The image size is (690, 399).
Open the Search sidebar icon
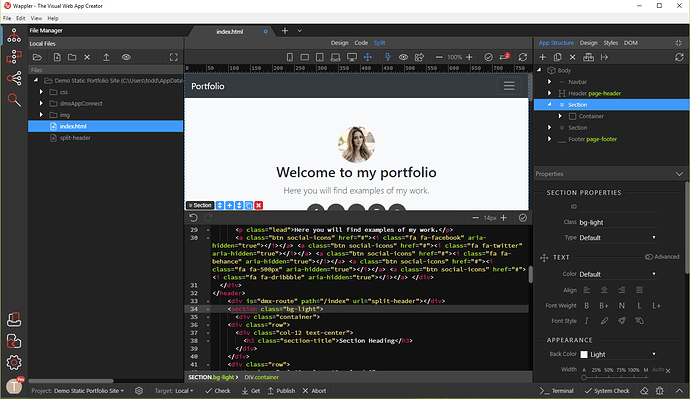click(14, 100)
